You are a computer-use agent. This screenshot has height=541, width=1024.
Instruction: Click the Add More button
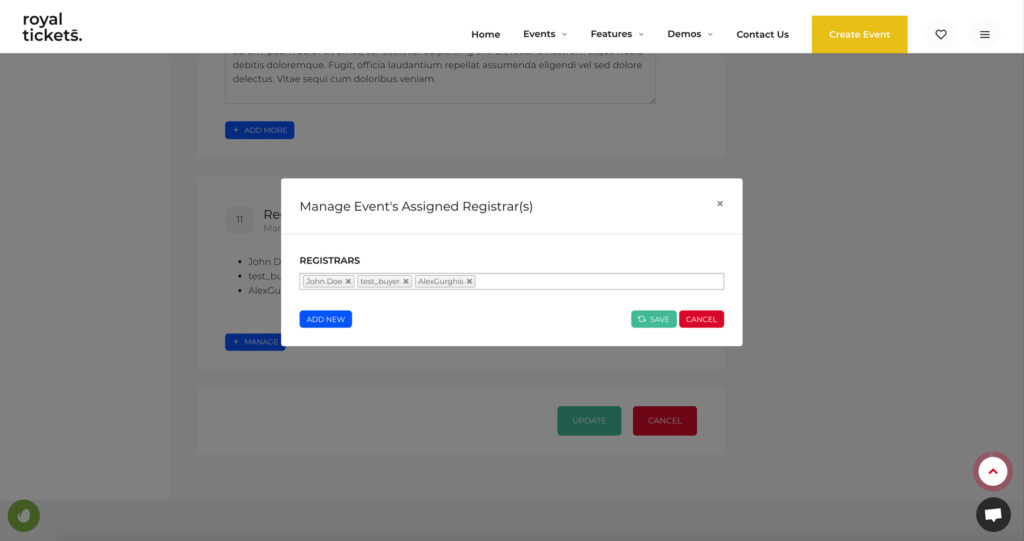[x=259, y=130]
